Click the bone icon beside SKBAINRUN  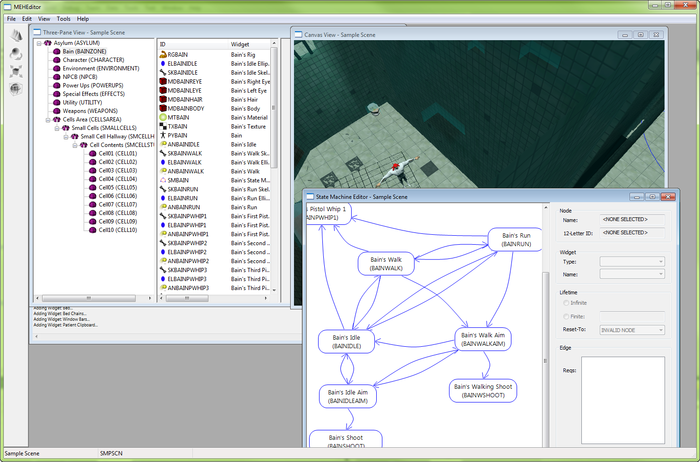[163, 189]
